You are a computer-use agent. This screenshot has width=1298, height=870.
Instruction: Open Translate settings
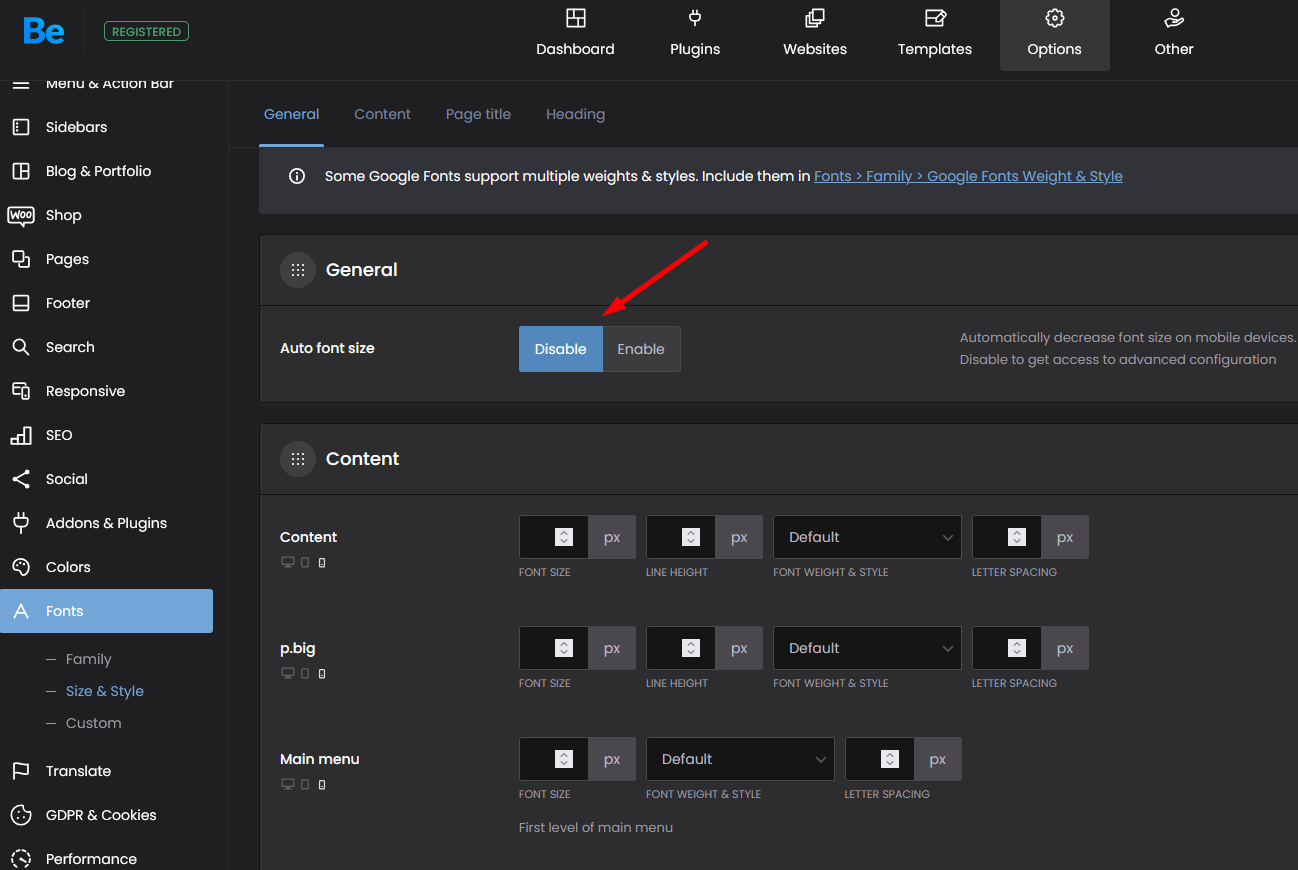coord(106,771)
